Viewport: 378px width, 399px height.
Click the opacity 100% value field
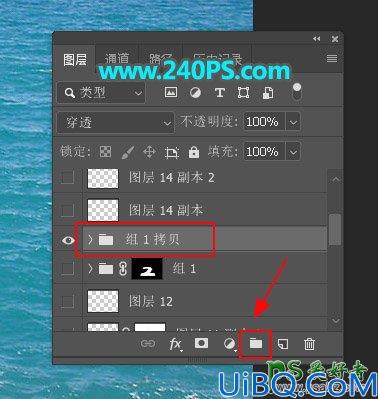[x=264, y=122]
